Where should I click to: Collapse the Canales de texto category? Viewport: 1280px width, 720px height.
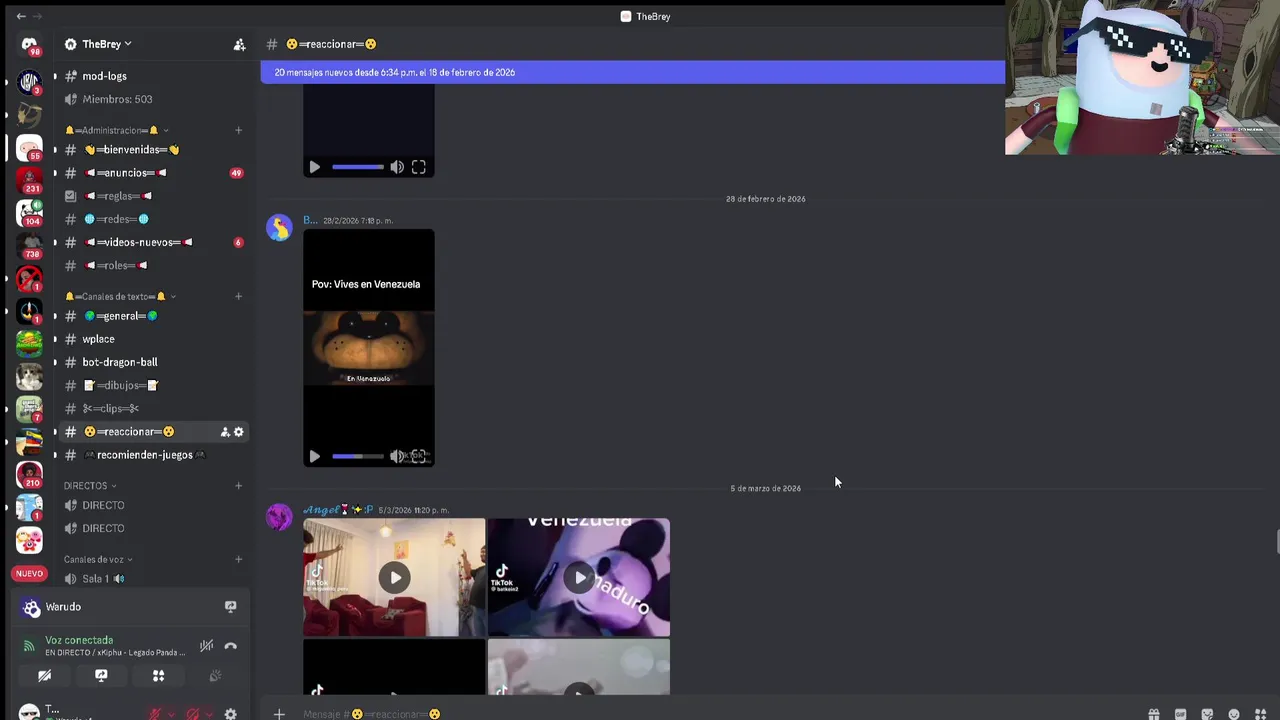[120, 296]
